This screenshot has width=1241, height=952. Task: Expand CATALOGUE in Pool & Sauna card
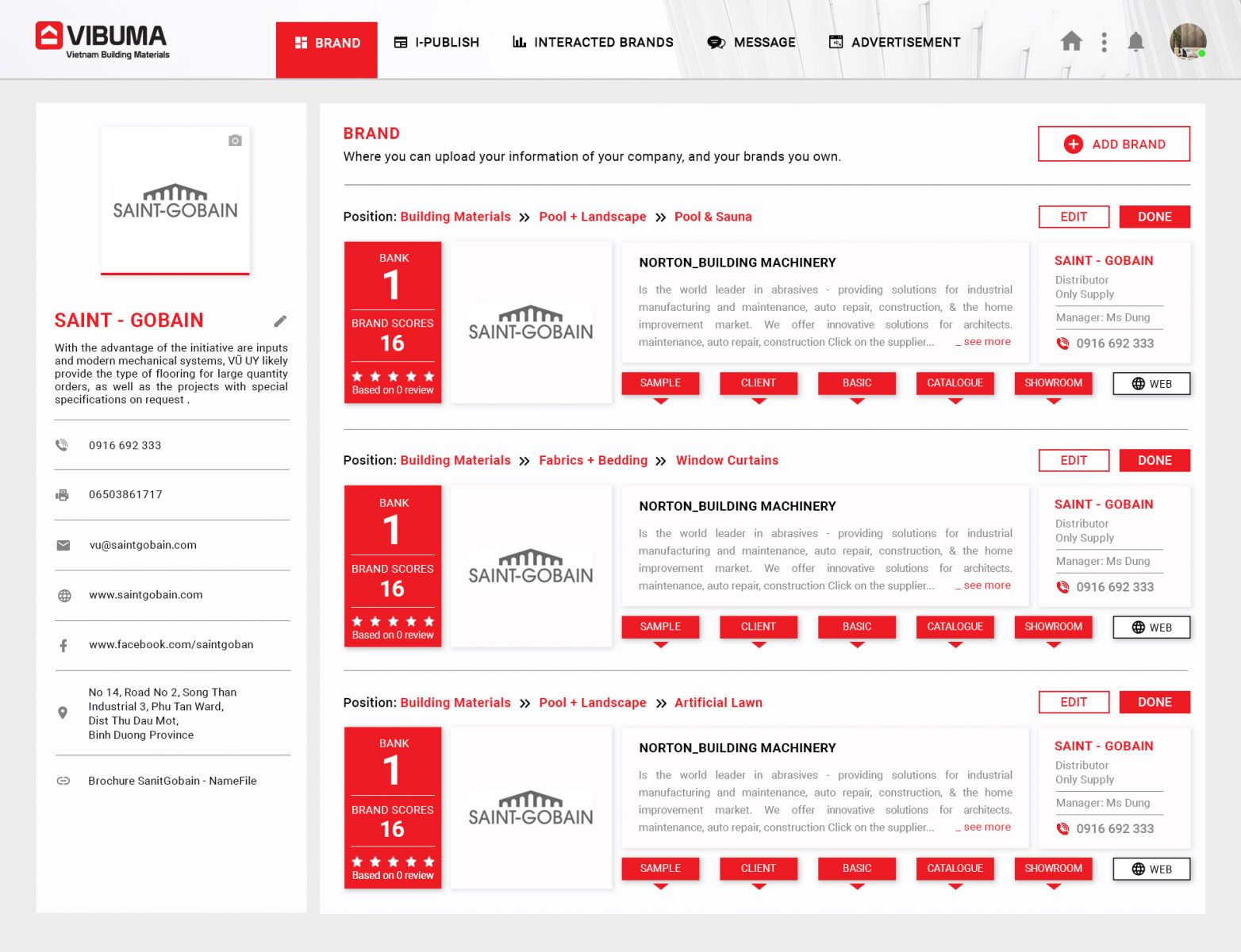click(x=955, y=384)
